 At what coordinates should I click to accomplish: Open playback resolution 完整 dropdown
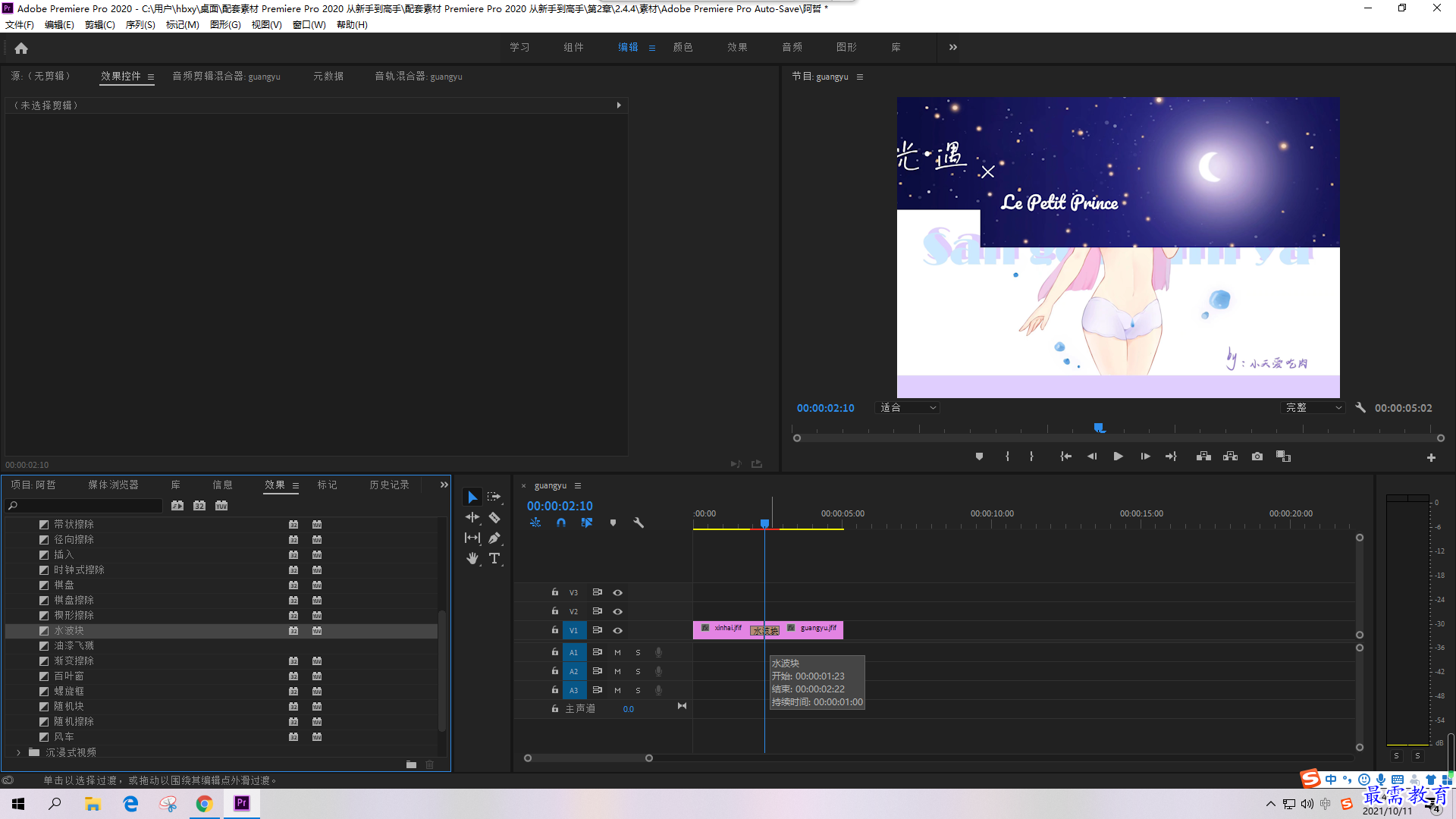pyautogui.click(x=1313, y=408)
